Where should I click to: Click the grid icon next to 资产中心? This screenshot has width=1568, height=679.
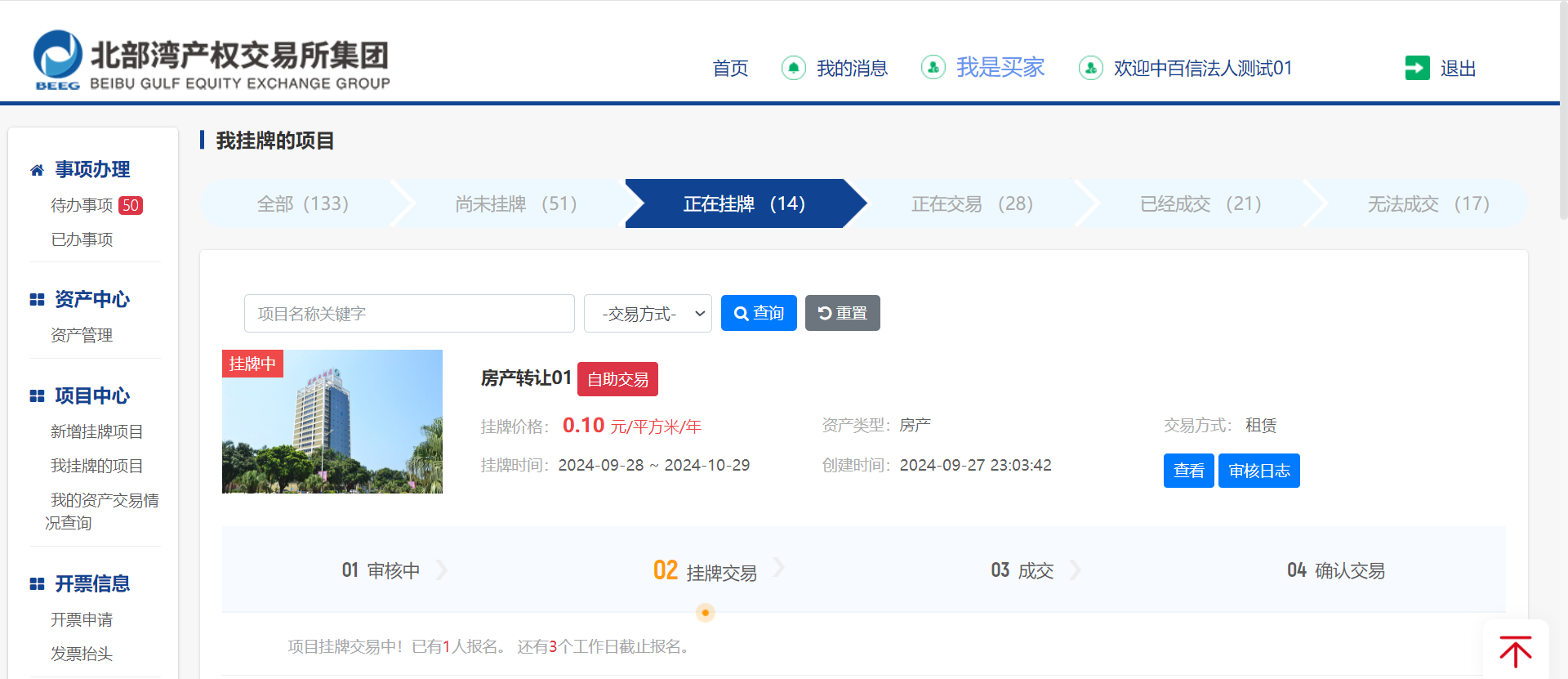37,300
